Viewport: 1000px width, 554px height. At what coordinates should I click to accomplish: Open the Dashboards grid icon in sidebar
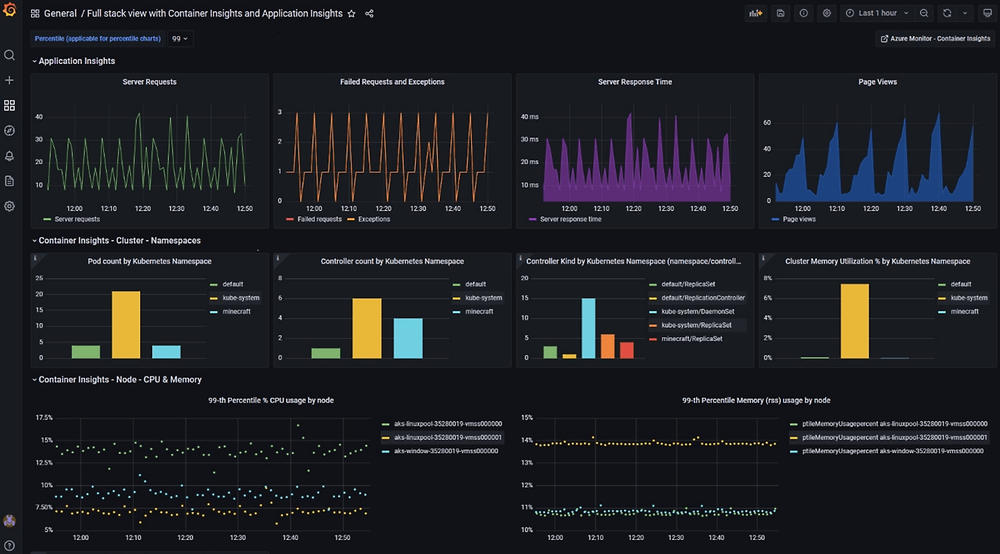tap(10, 105)
